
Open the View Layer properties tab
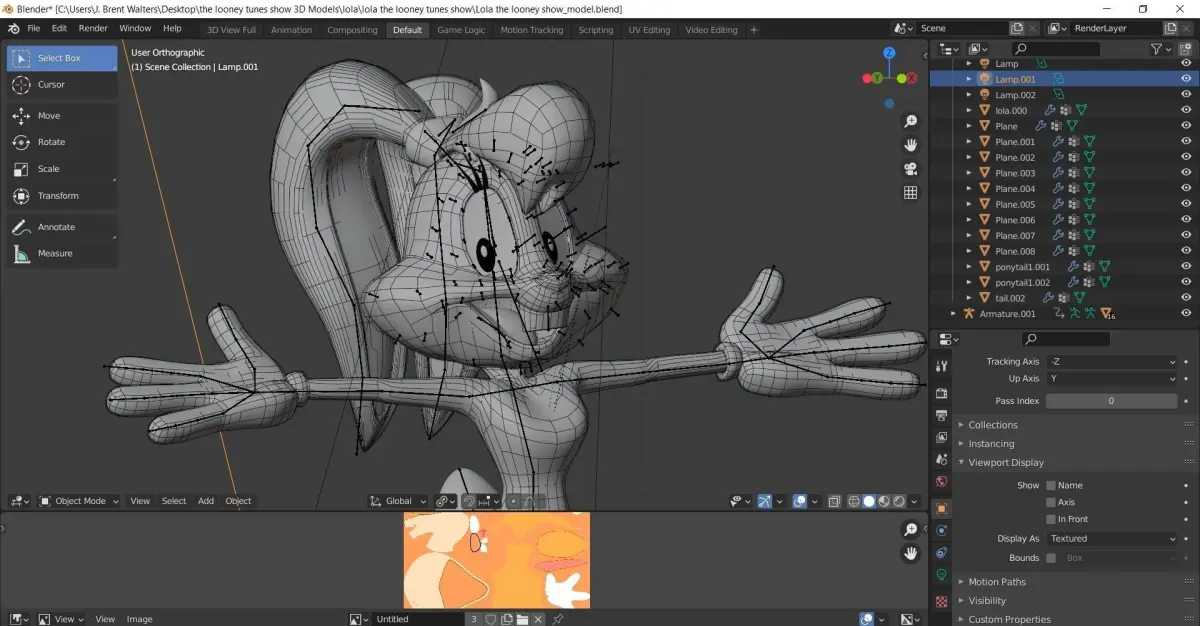941,437
